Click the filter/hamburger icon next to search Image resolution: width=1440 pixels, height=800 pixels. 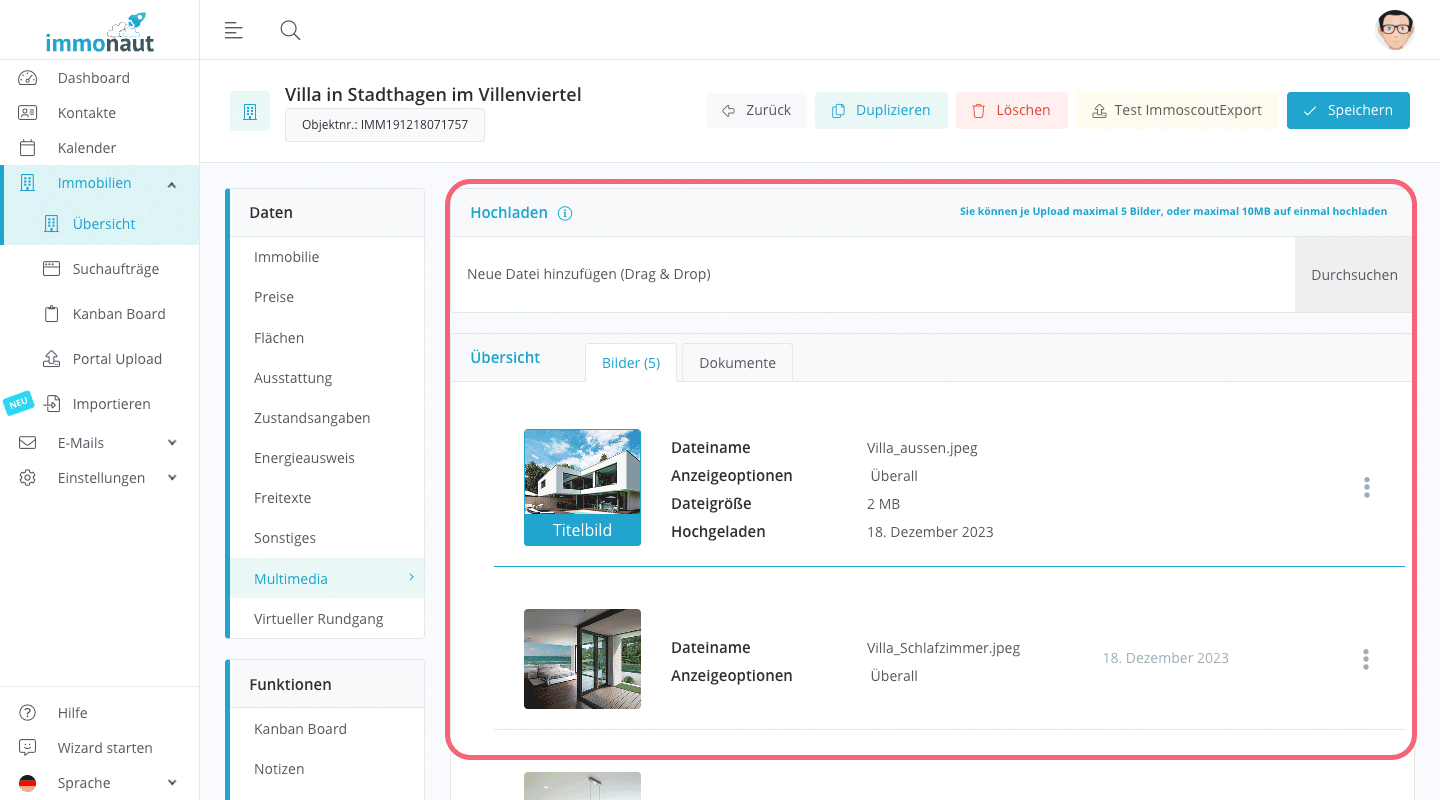pos(233,30)
